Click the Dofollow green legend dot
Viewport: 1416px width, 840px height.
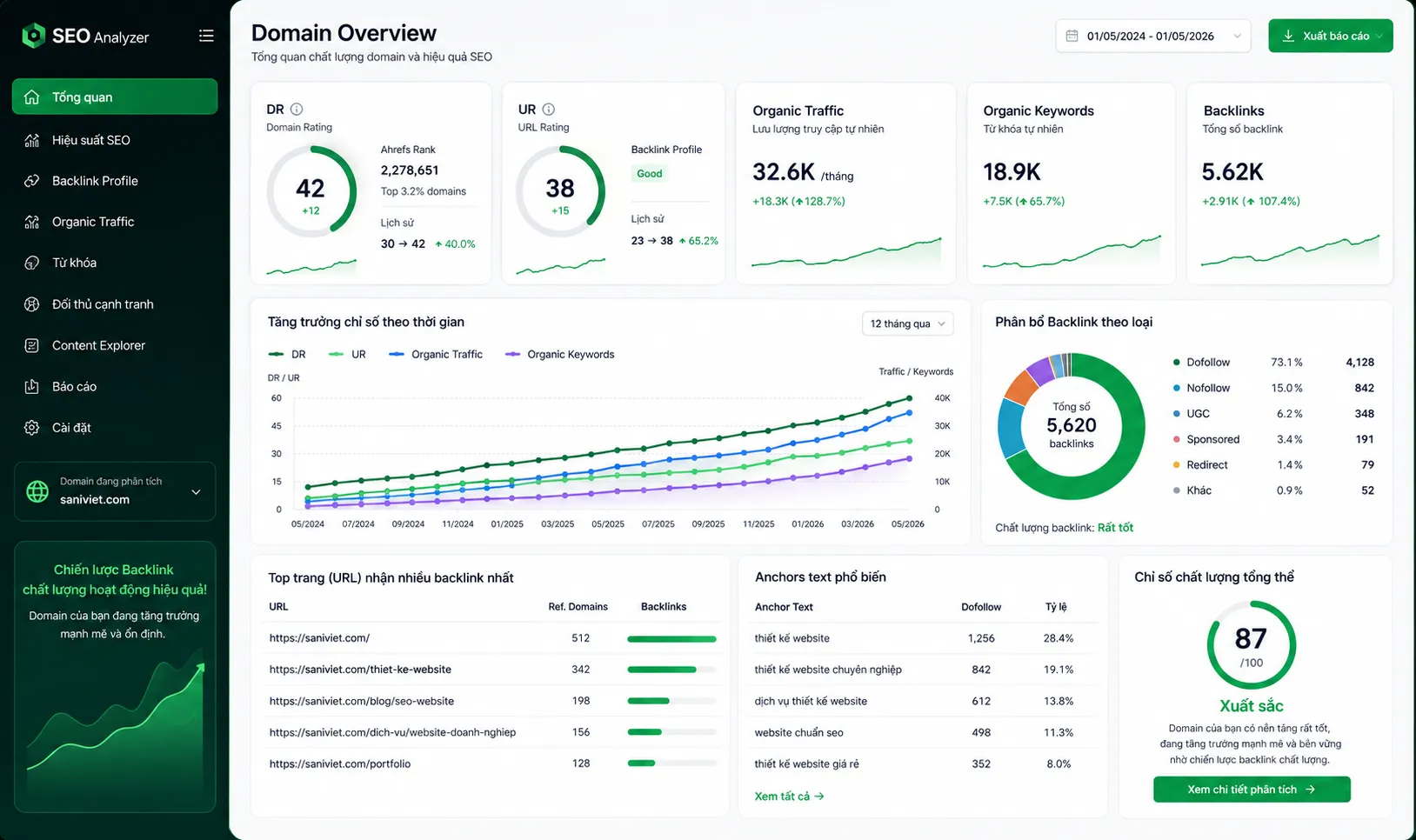(1177, 363)
